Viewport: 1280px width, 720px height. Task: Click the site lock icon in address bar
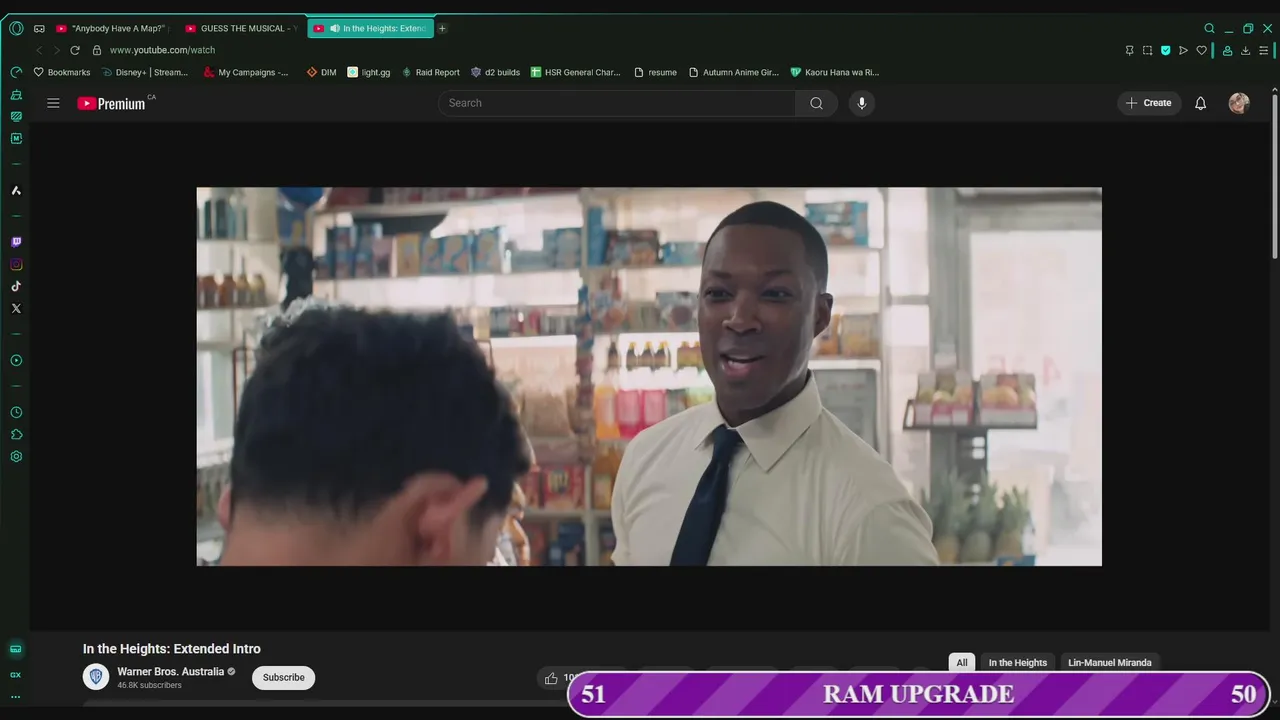(x=97, y=50)
